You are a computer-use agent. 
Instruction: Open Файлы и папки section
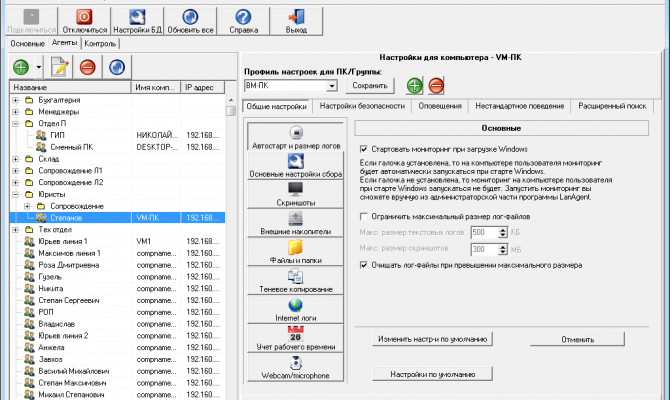296,252
